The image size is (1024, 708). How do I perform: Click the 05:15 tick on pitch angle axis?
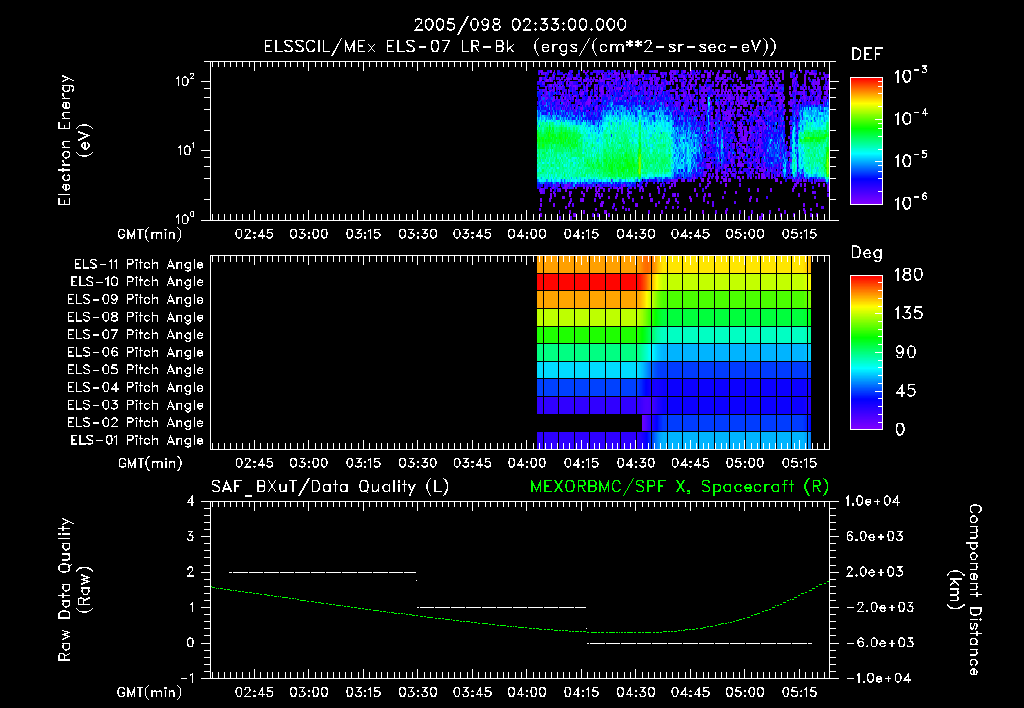click(799, 463)
